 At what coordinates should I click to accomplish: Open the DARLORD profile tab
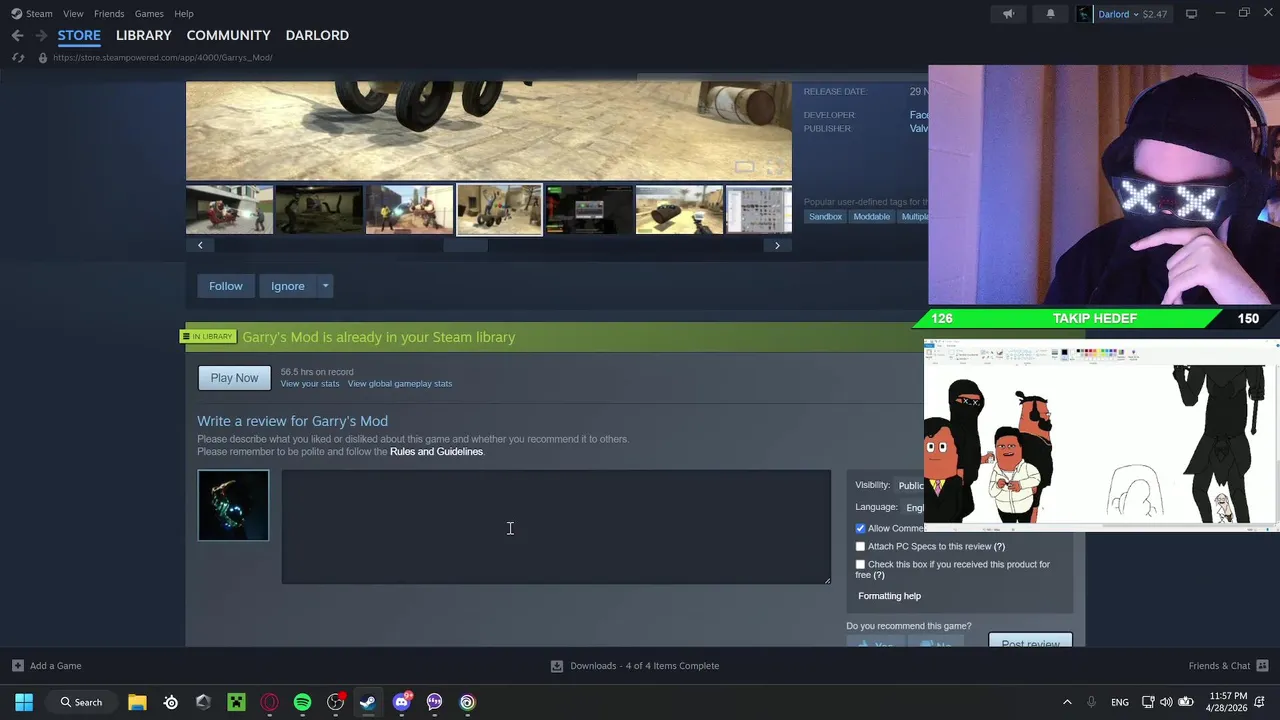[317, 35]
